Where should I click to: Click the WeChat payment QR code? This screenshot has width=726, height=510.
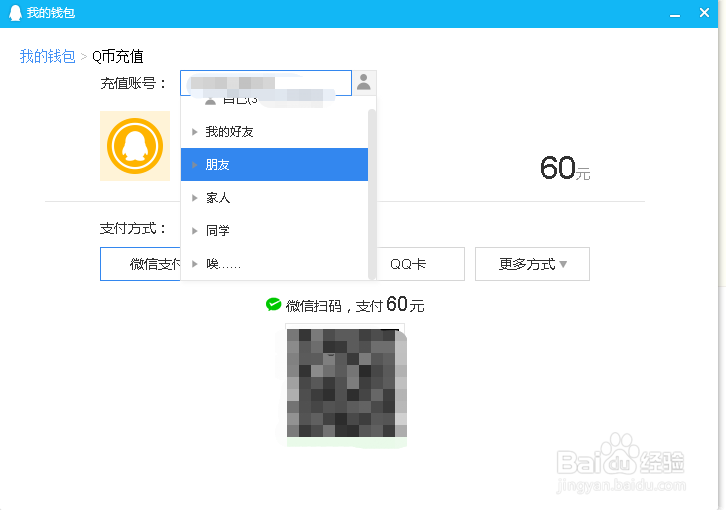pos(346,383)
